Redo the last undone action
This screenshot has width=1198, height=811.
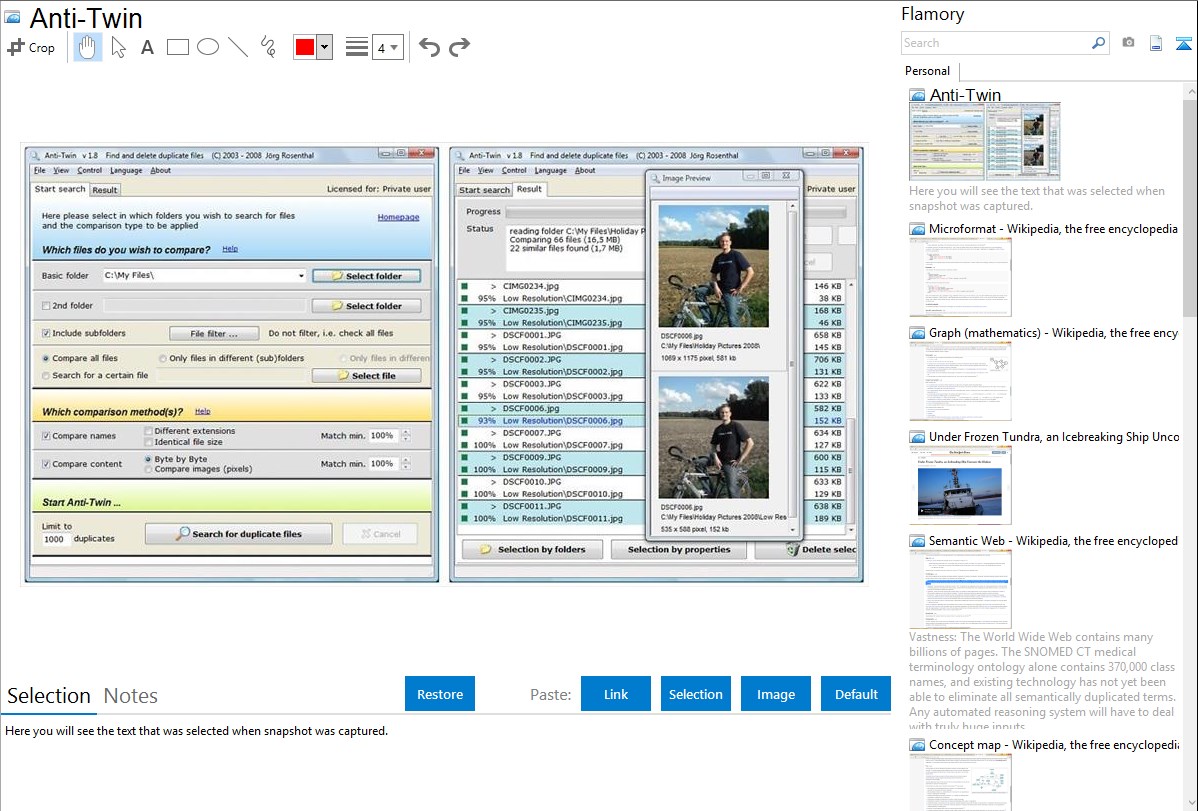459,47
